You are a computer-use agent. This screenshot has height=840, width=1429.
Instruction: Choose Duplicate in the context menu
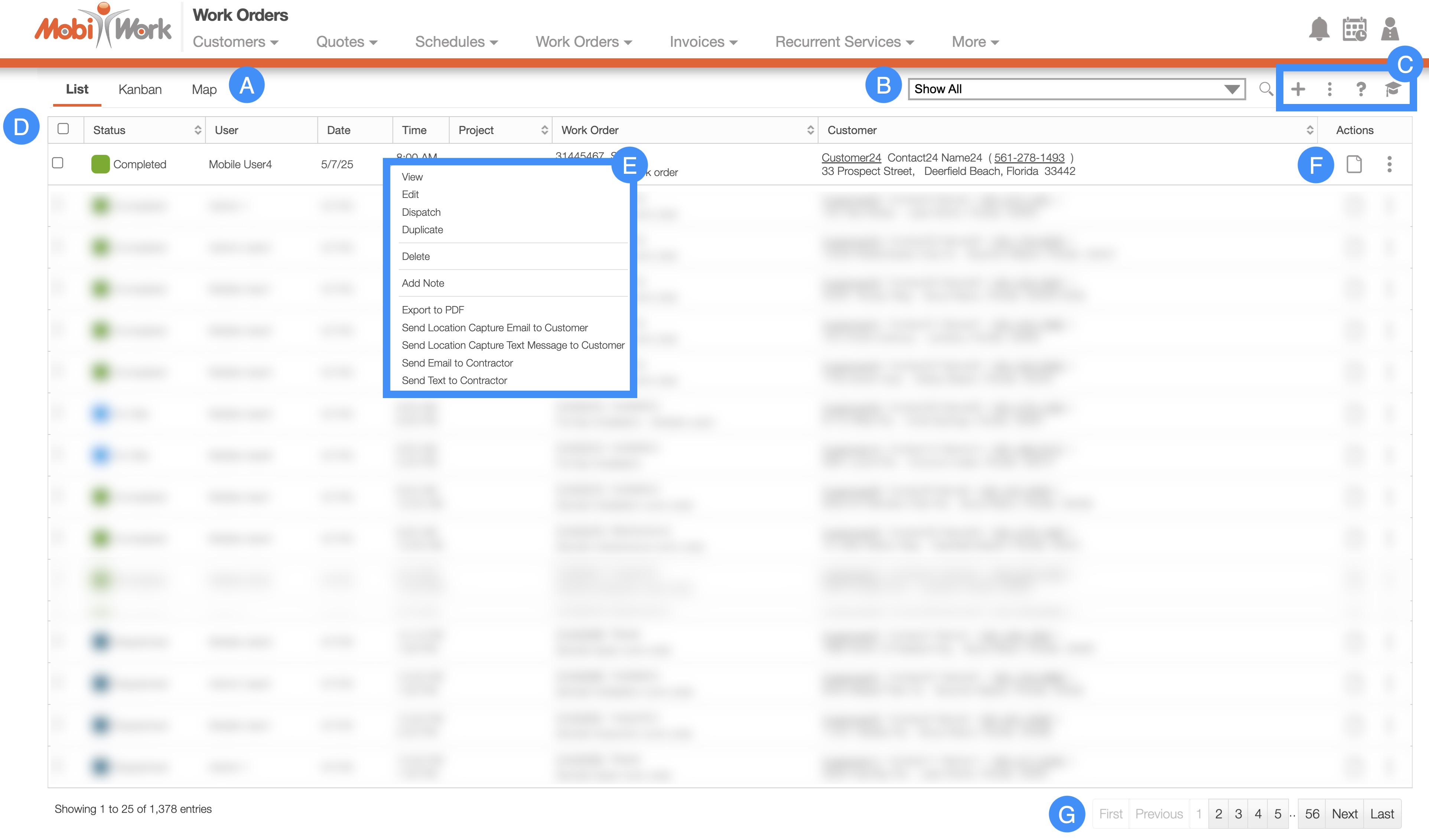point(422,230)
